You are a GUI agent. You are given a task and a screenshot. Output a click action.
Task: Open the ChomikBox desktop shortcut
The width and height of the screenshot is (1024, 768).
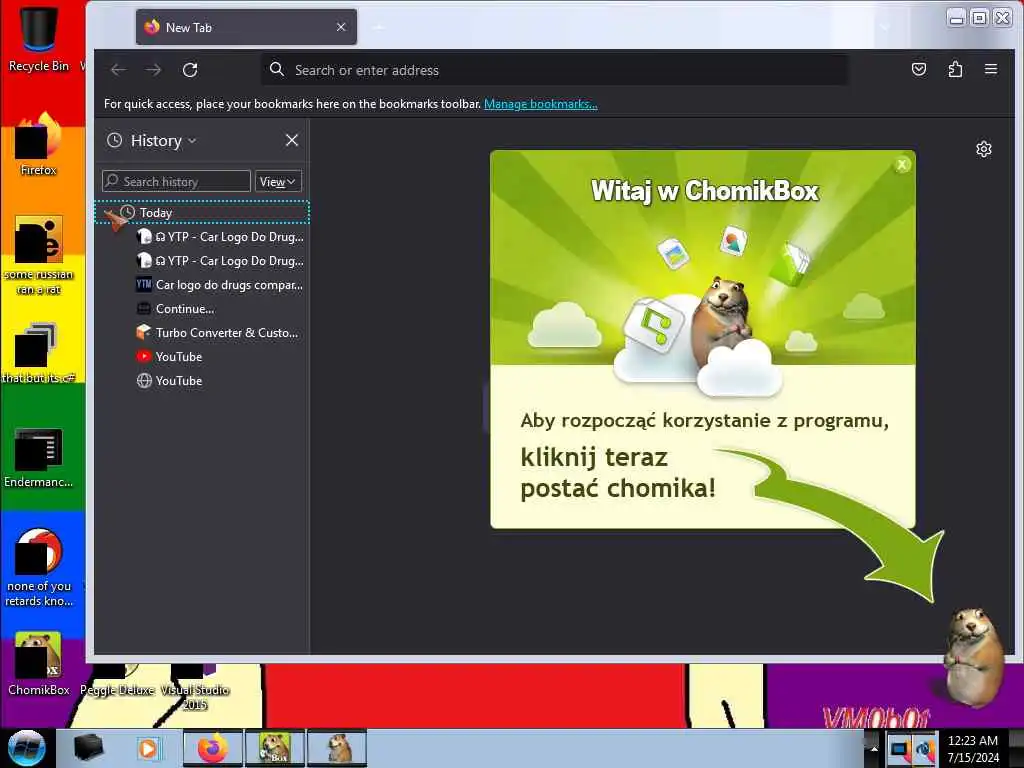pos(39,664)
